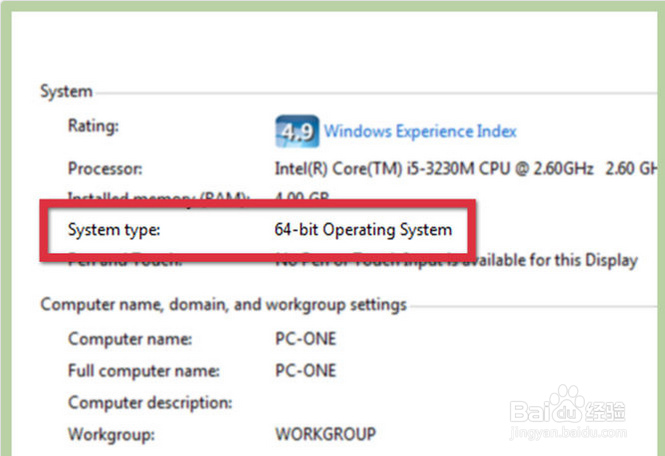665x456 pixels.
Task: Click the System section heading
Action: pyautogui.click(x=66, y=92)
